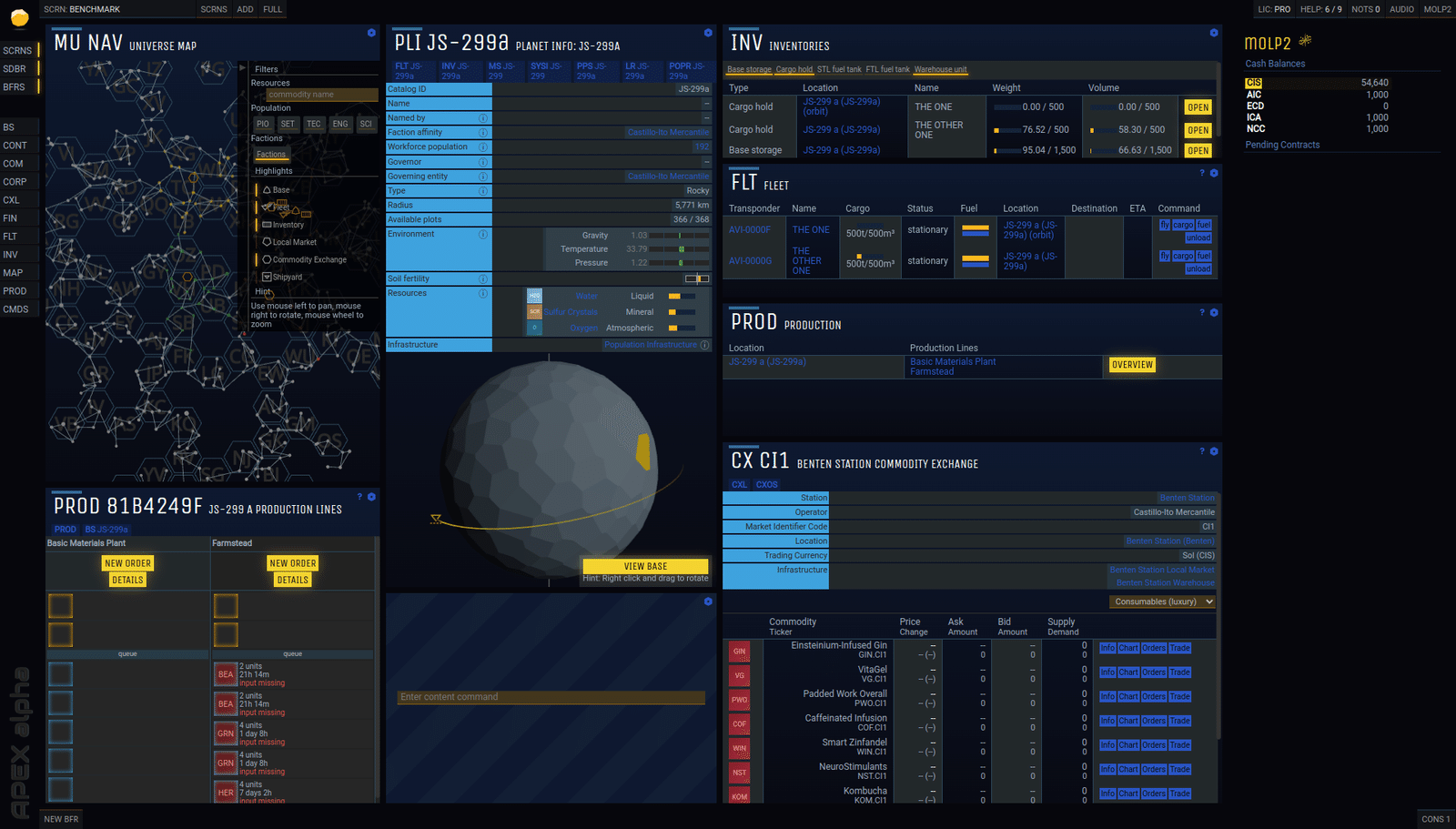
Task: Open the CORP entry in left sidebar
Action: [x=15, y=182]
